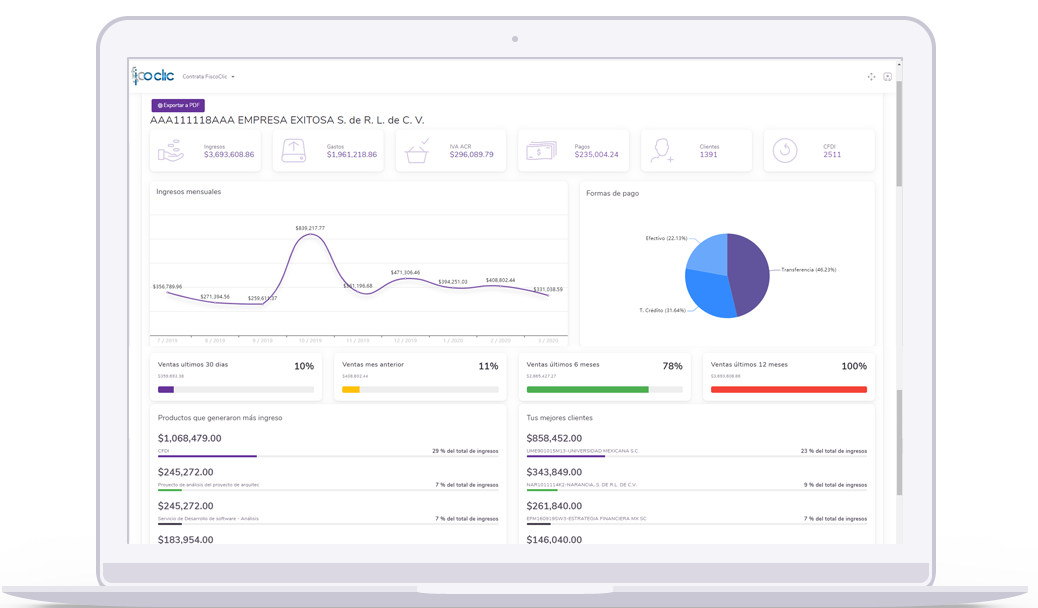Select the Ingresos hand-with-coins icon
The width and height of the screenshot is (1038, 608).
coord(172,151)
